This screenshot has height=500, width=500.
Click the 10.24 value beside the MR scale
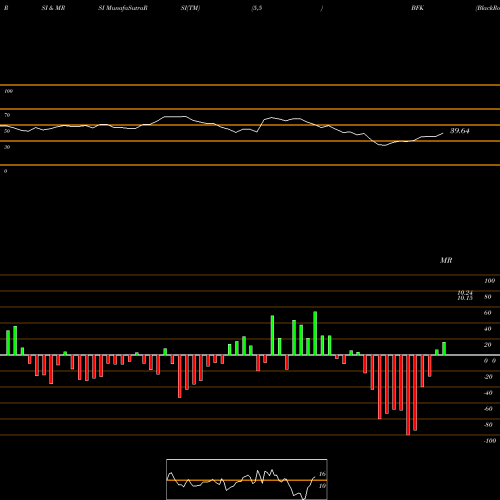click(465, 293)
